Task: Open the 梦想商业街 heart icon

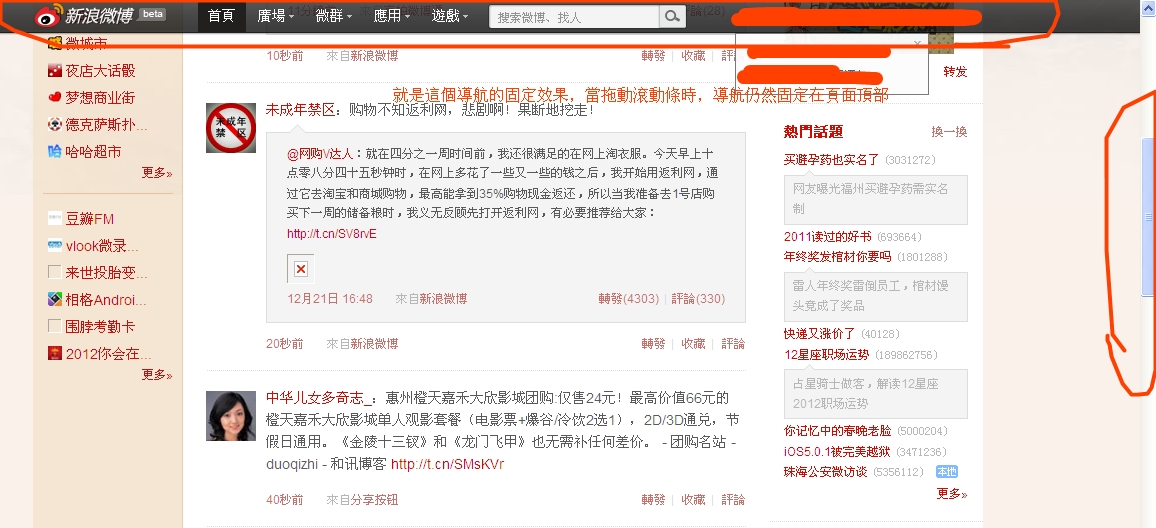Action: point(55,97)
